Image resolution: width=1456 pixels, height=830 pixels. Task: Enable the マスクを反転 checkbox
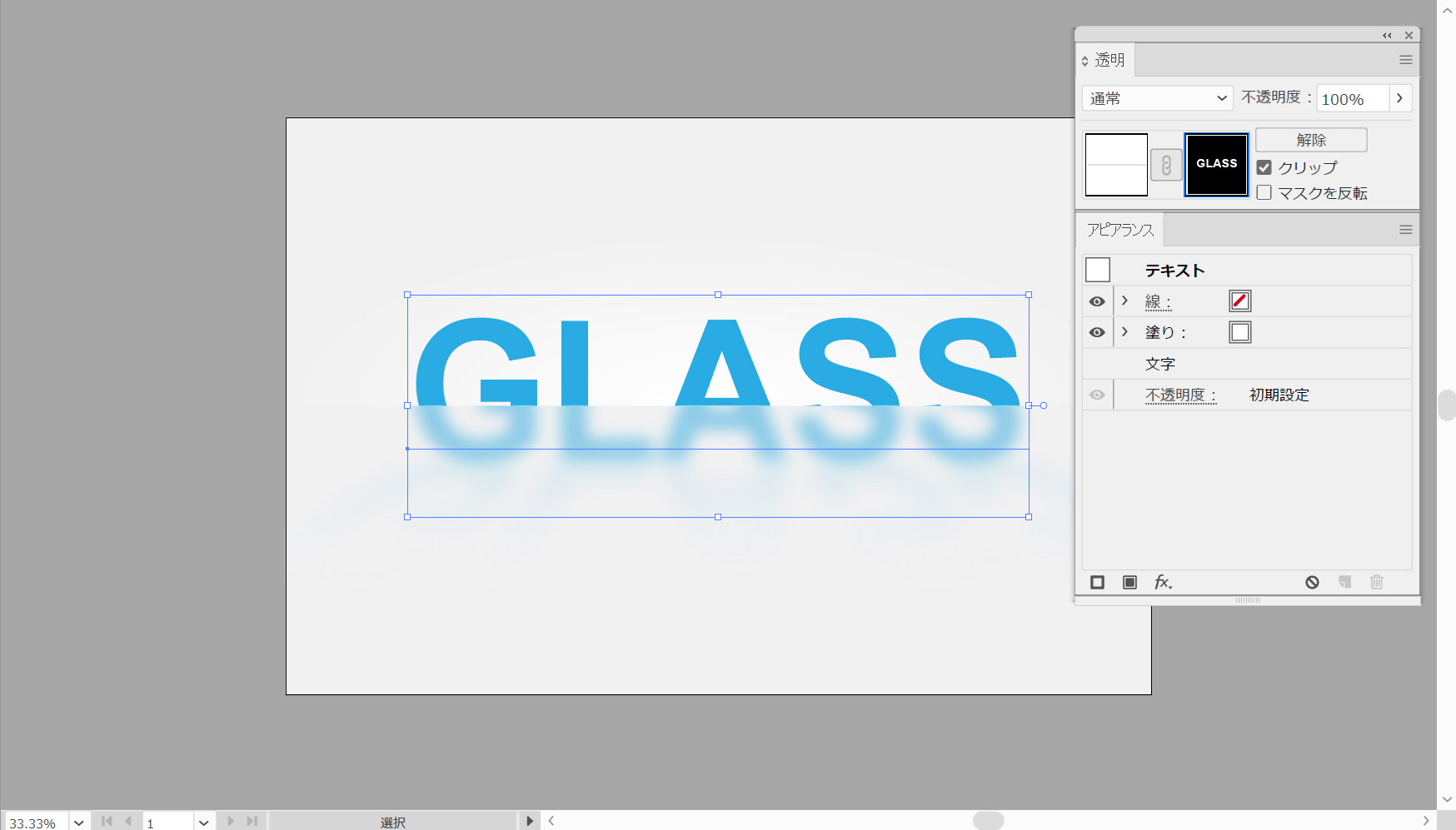[1264, 193]
